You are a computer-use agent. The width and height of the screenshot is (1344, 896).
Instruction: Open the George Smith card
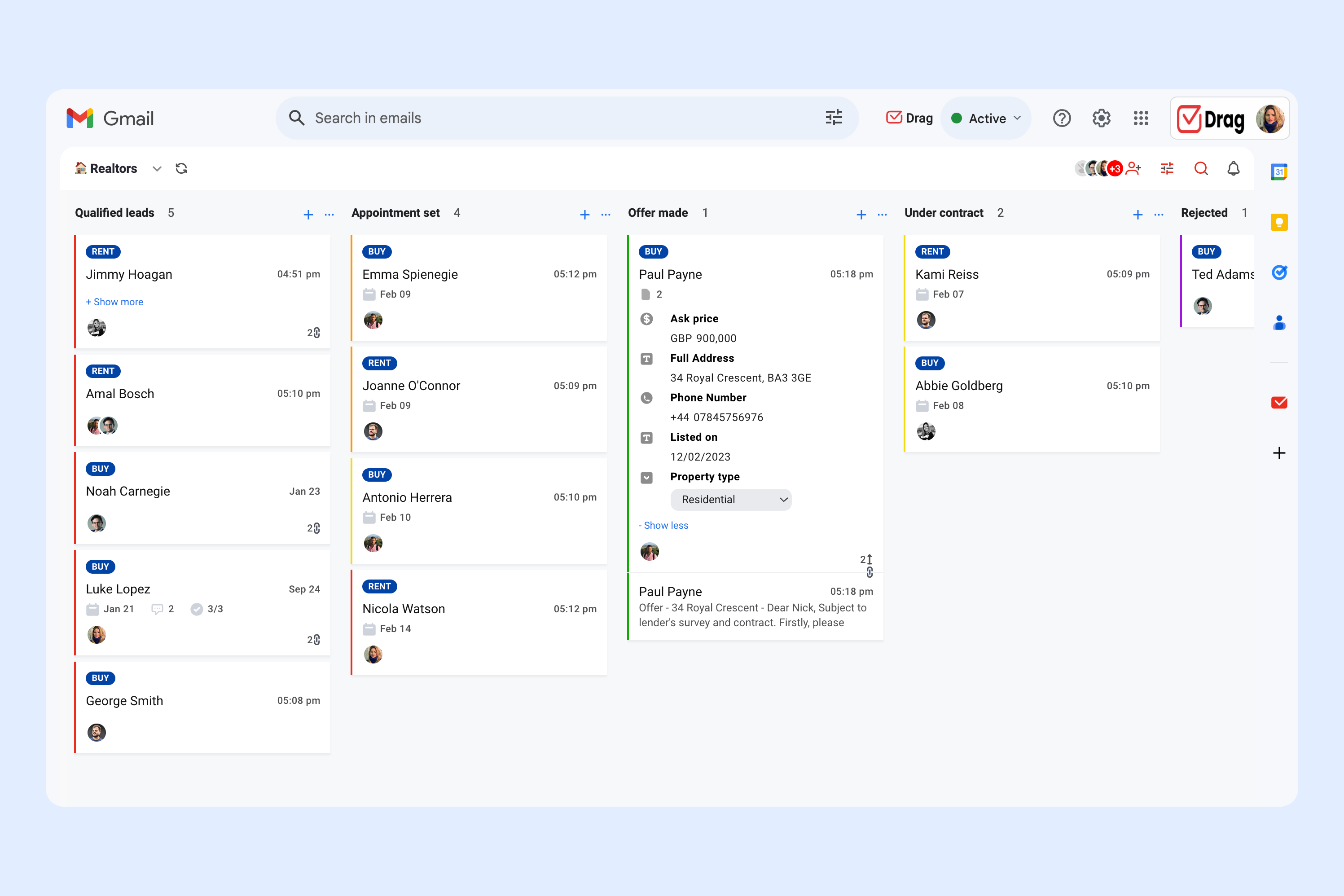(x=203, y=707)
